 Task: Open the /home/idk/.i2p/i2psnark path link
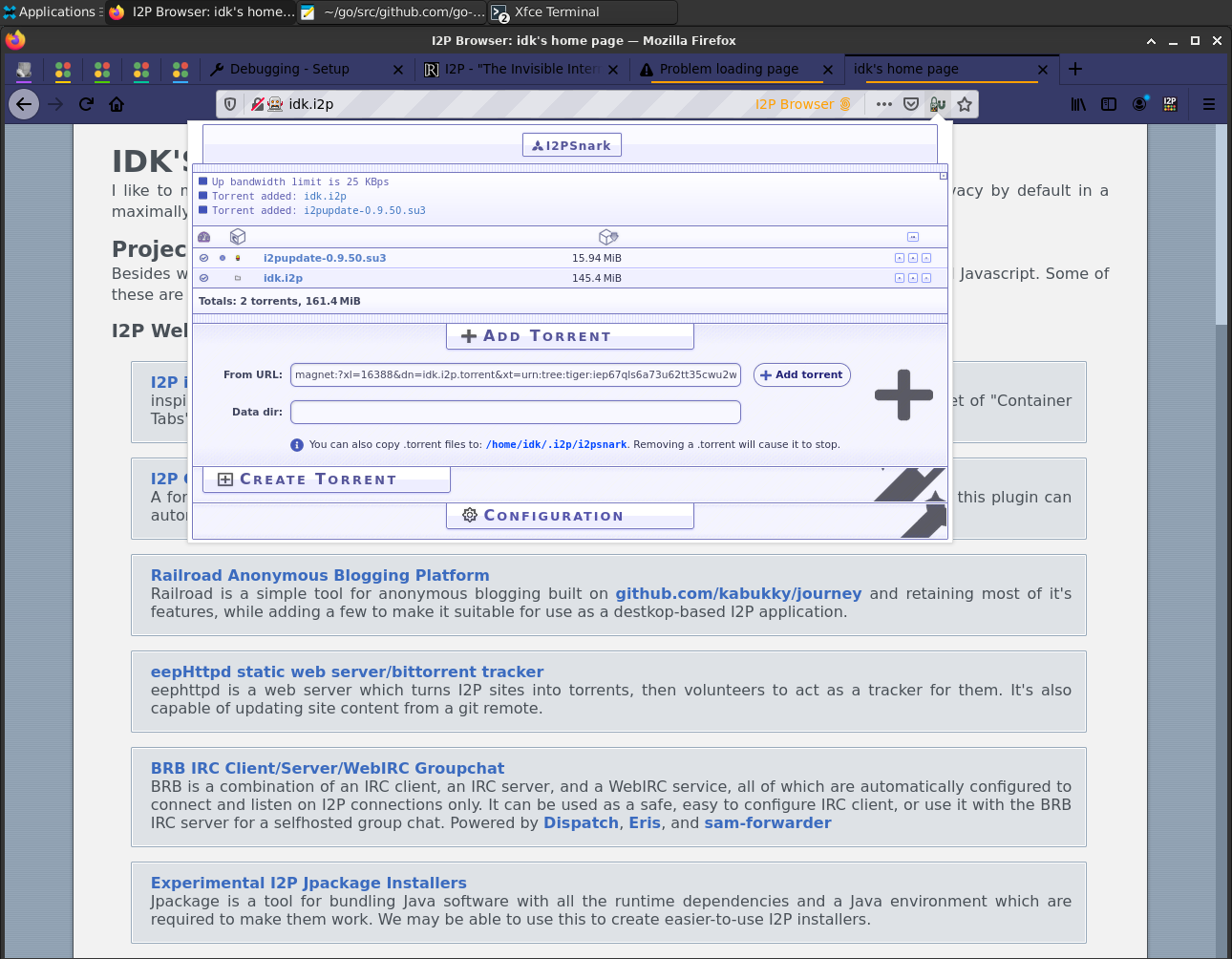[x=556, y=444]
